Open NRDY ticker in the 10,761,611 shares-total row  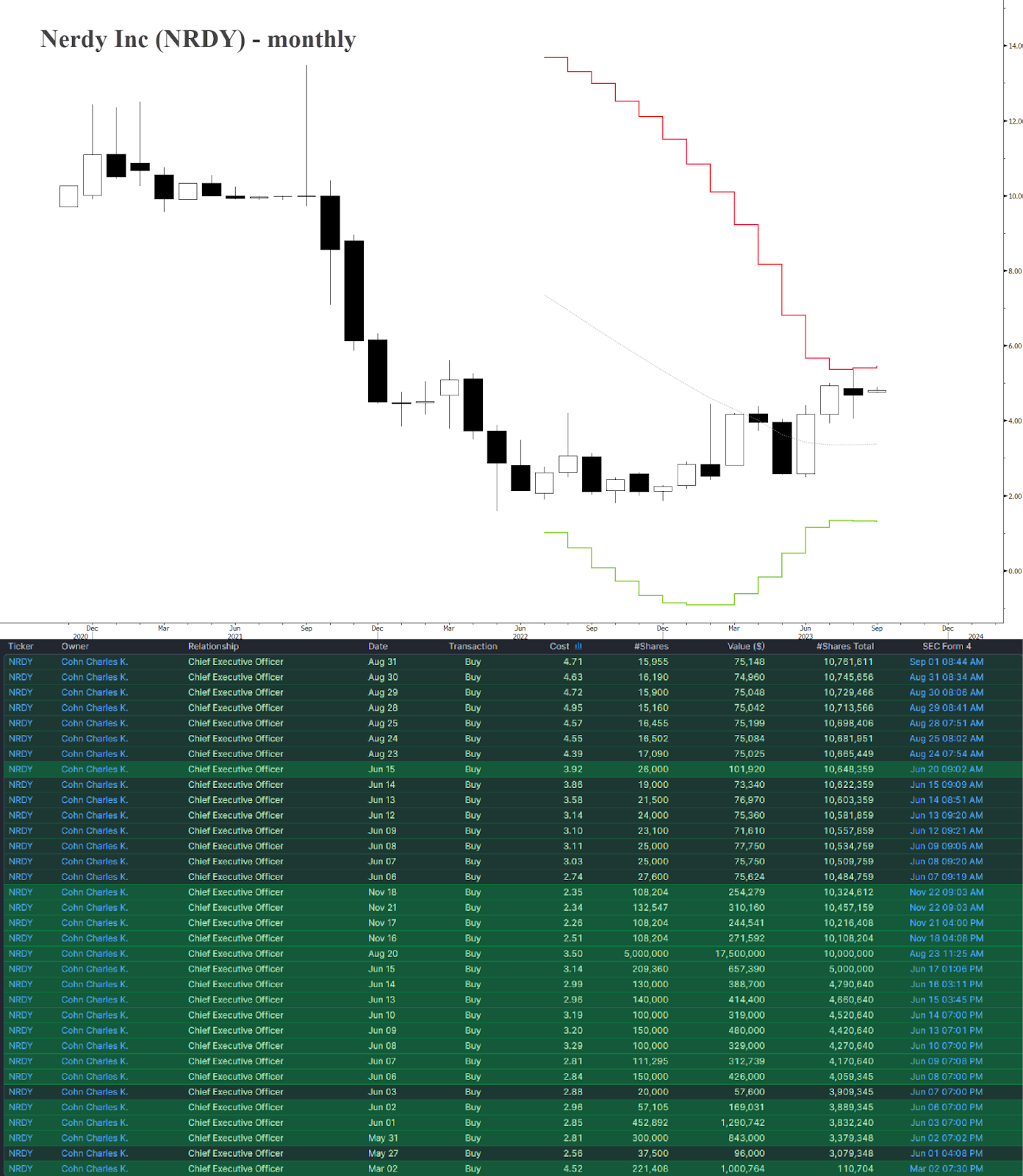(21, 662)
